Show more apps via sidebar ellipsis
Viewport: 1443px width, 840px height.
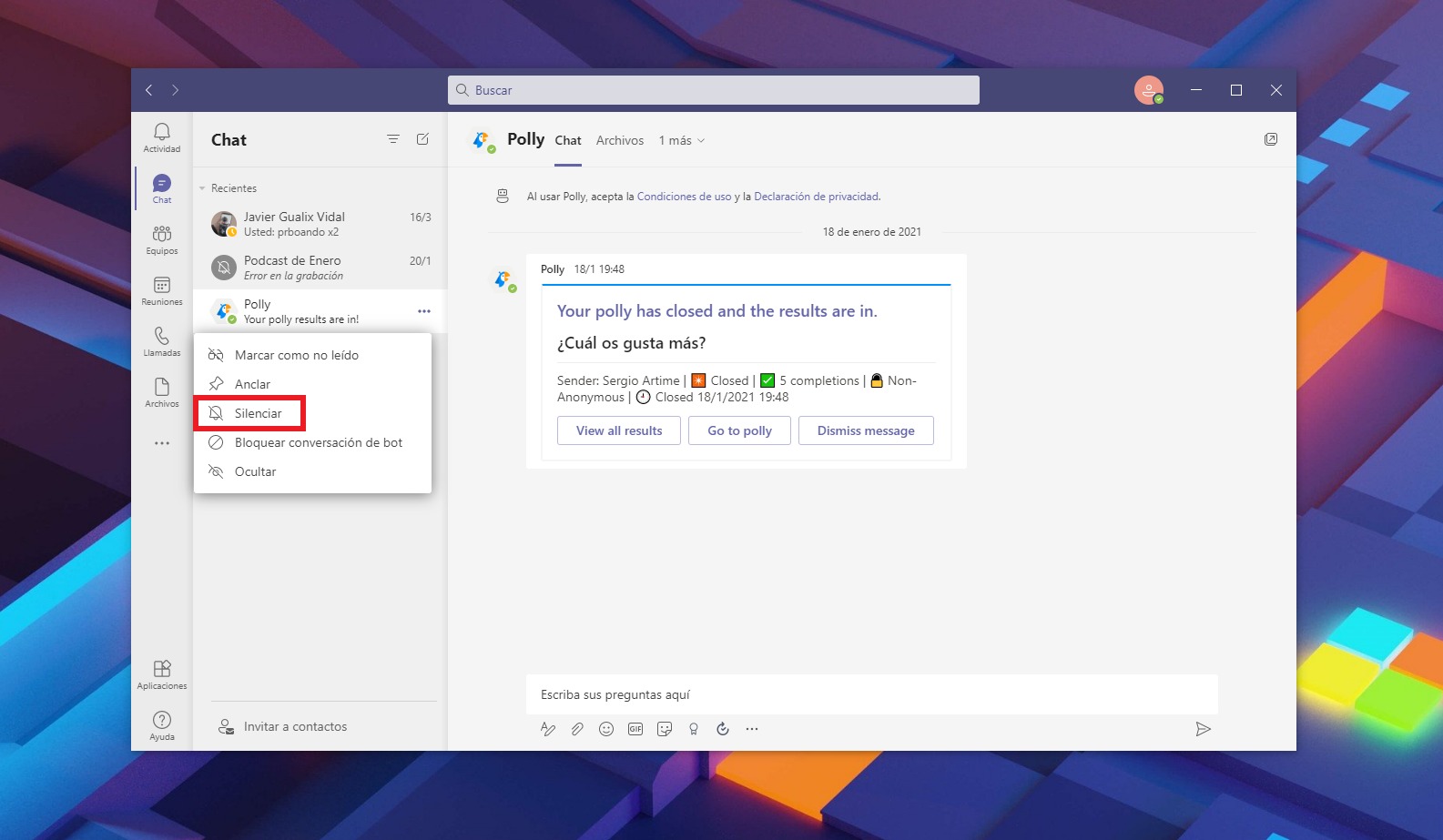162,443
